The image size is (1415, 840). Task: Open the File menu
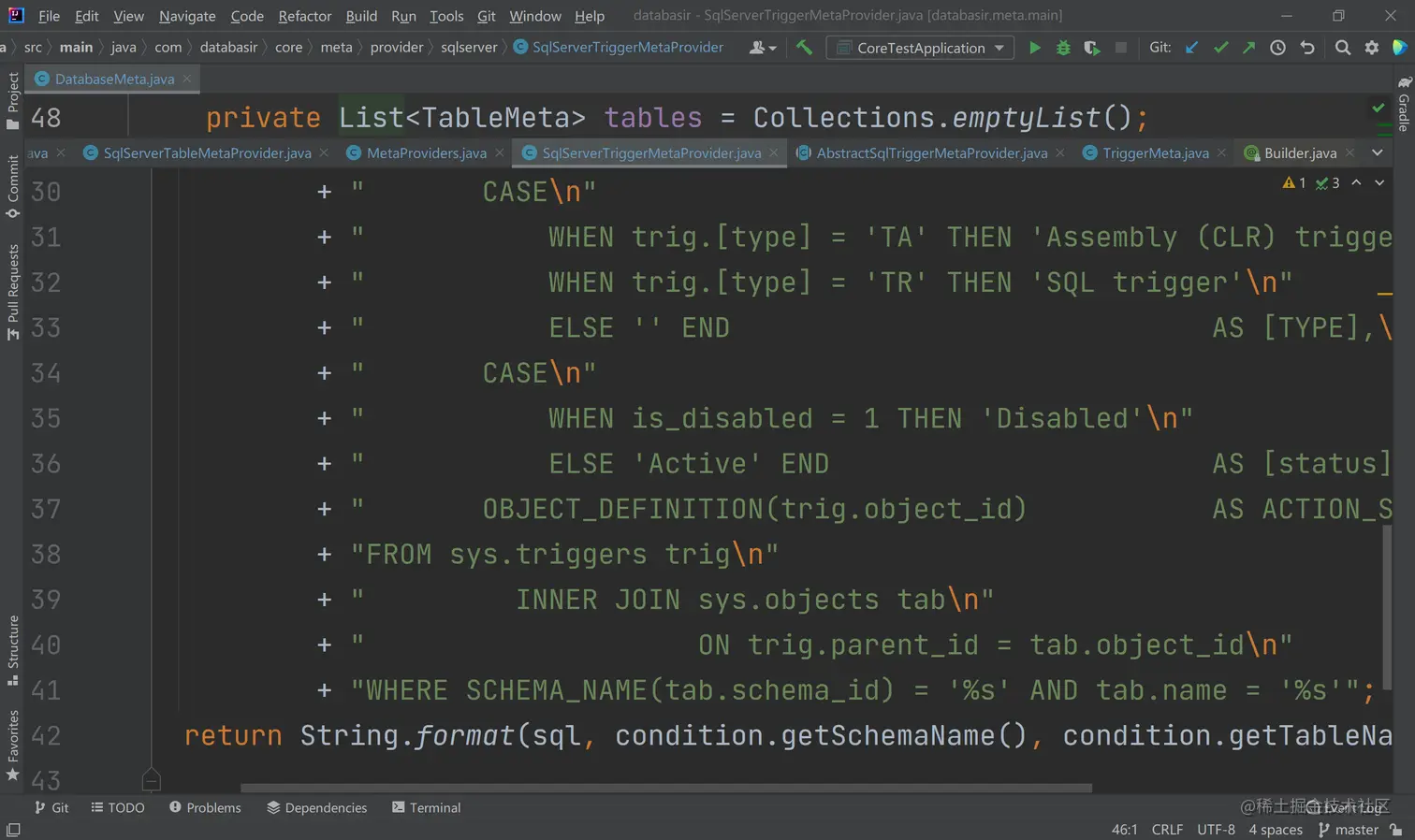point(49,16)
